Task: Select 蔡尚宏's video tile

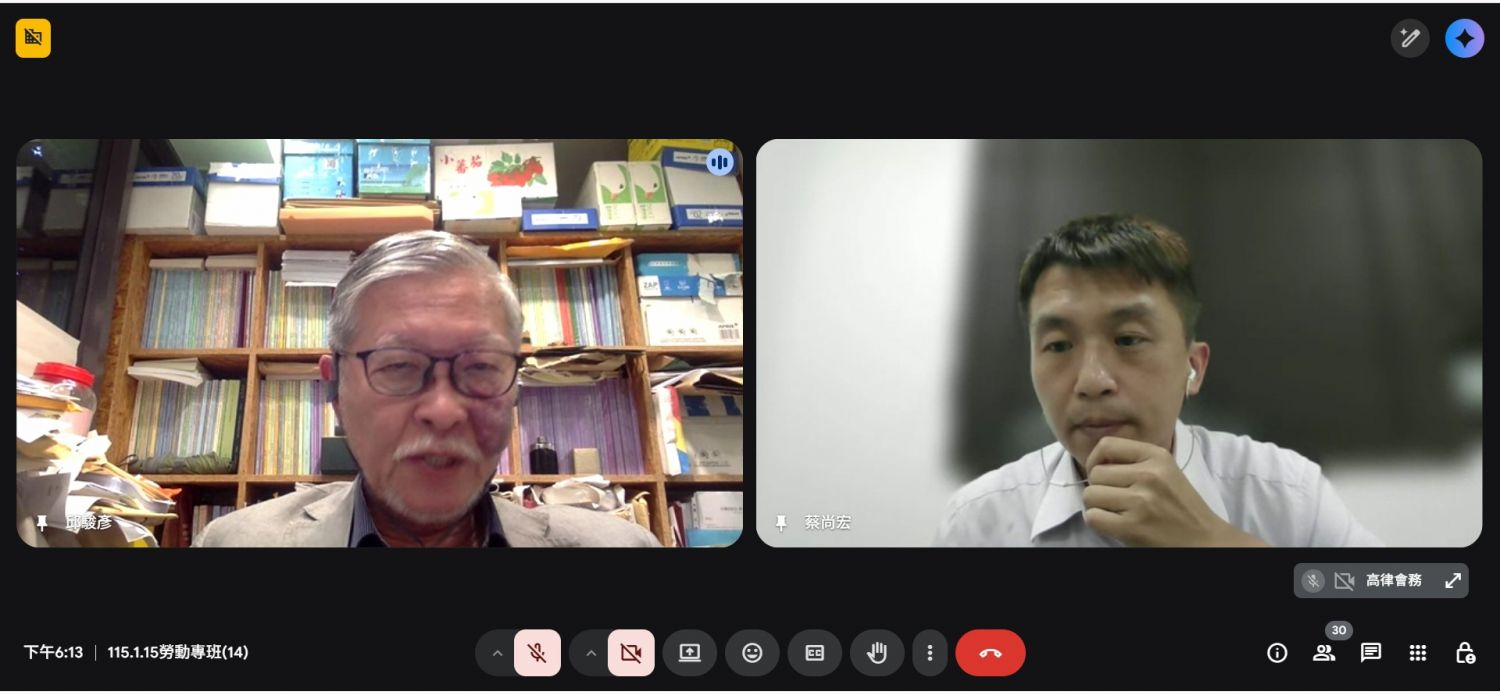Action: (x=1118, y=342)
